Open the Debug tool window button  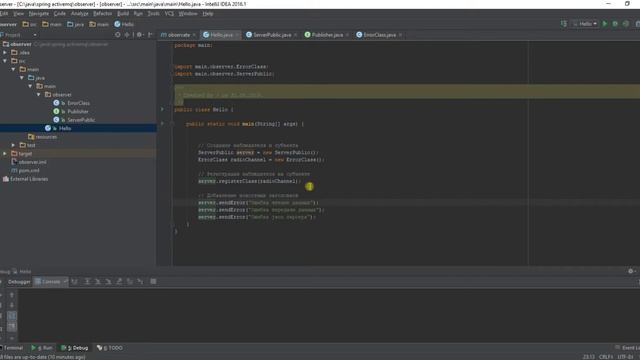(74, 348)
